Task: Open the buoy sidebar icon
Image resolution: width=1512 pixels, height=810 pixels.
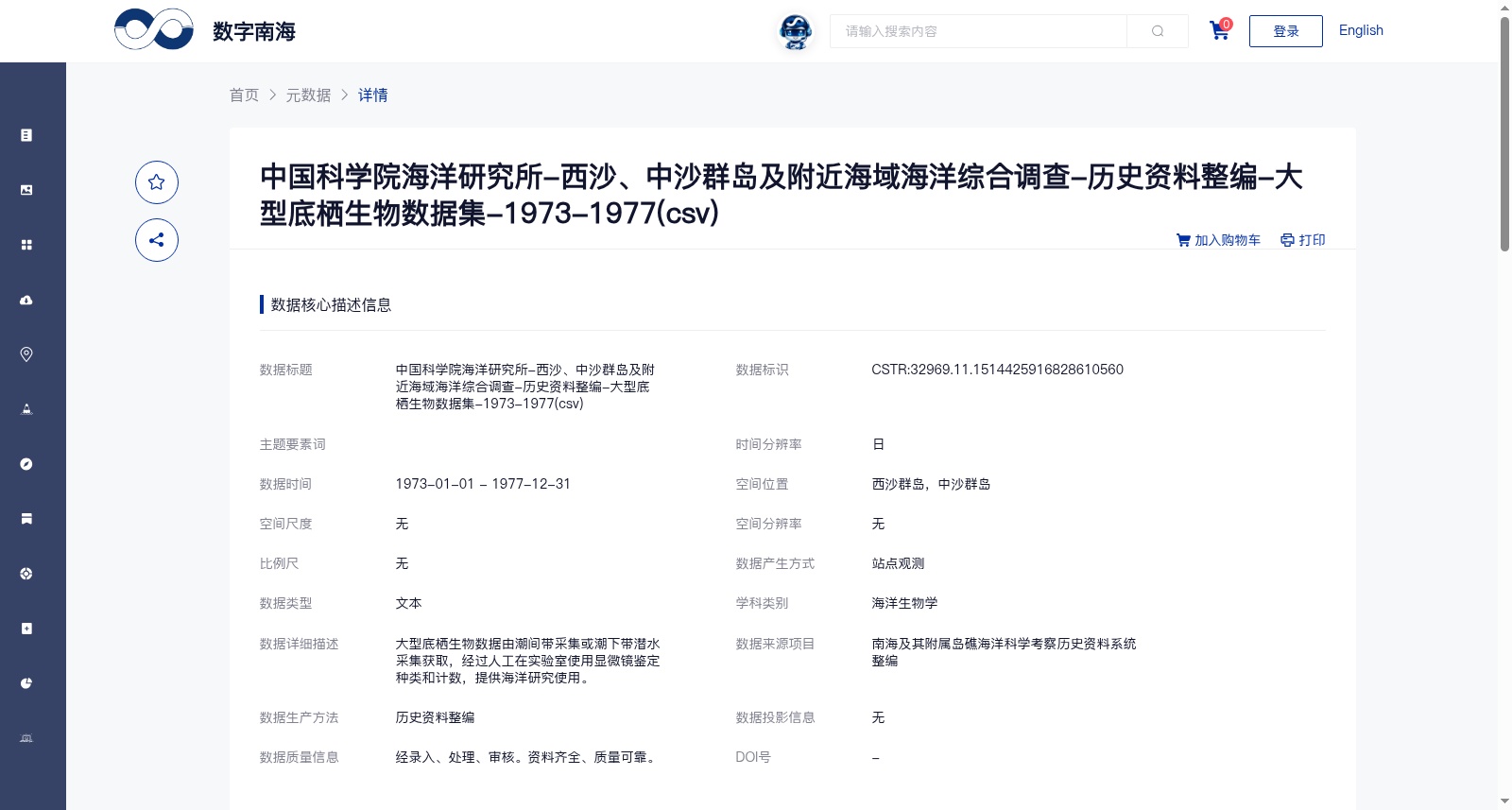Action: point(26,409)
